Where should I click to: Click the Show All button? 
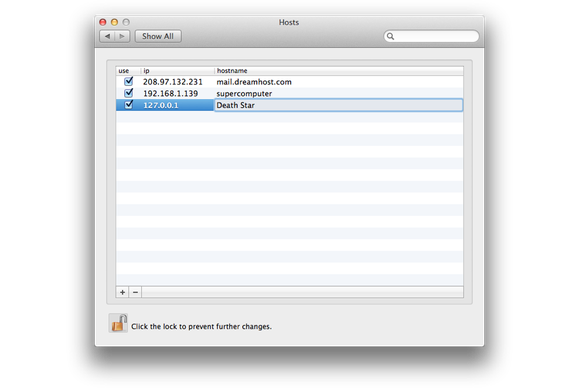click(158, 36)
